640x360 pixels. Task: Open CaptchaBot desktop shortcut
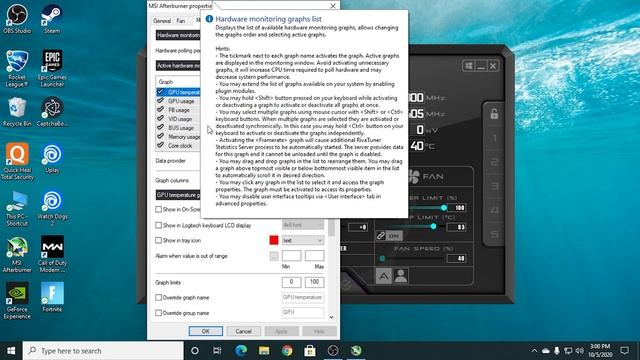[x=52, y=112]
